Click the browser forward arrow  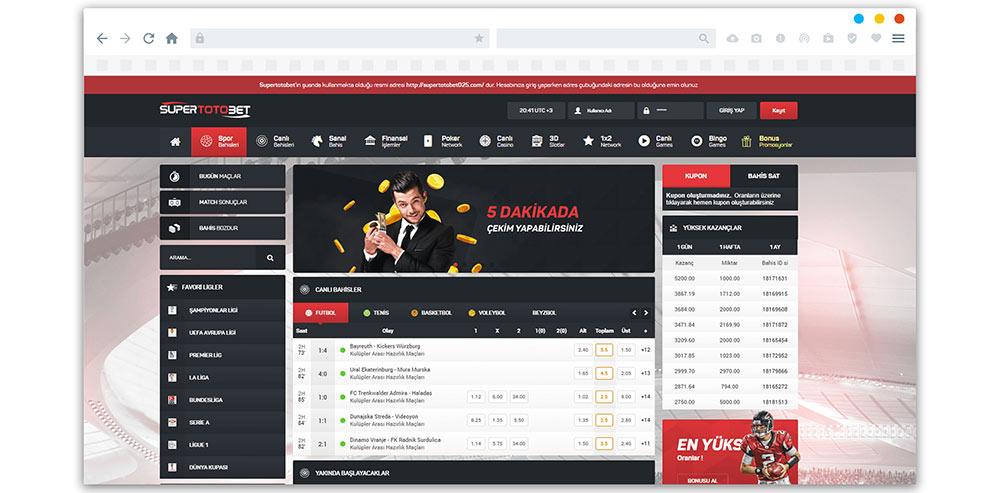point(125,38)
